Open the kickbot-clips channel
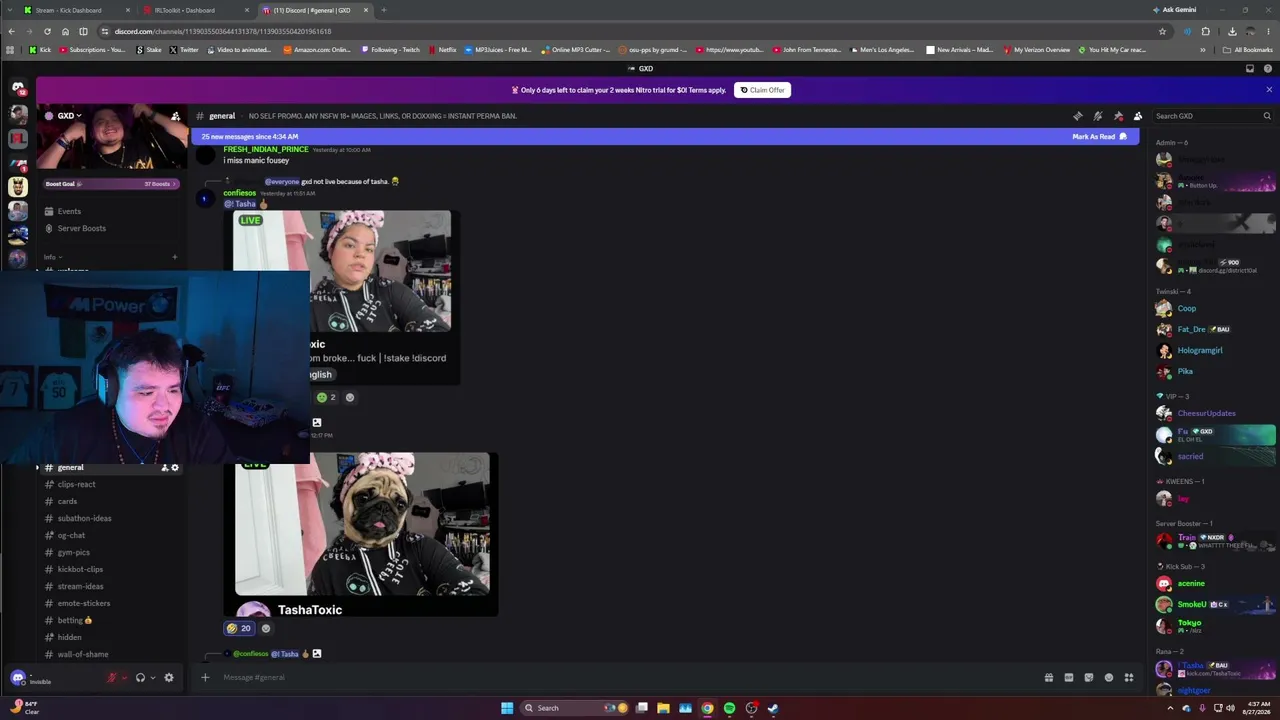Image resolution: width=1280 pixels, height=720 pixels. pos(80,569)
